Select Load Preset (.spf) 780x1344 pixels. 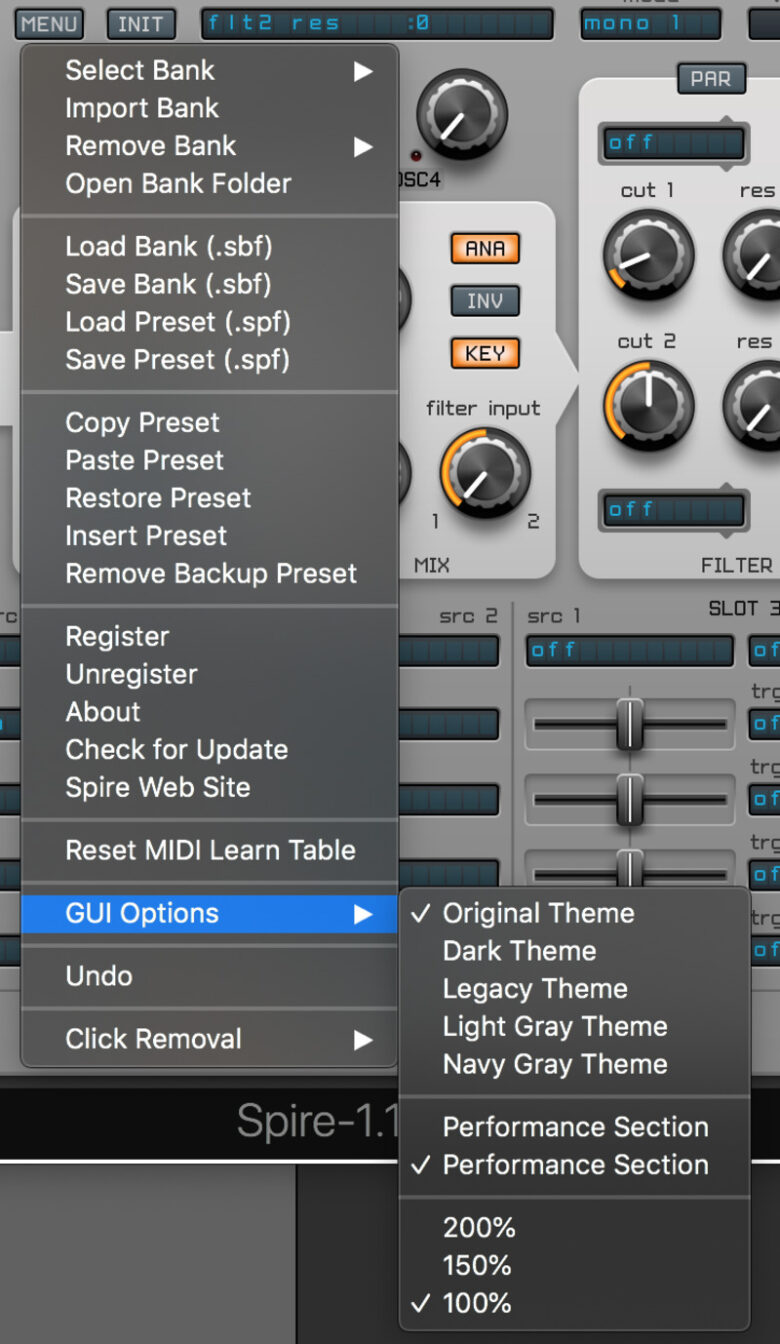(x=210, y=322)
